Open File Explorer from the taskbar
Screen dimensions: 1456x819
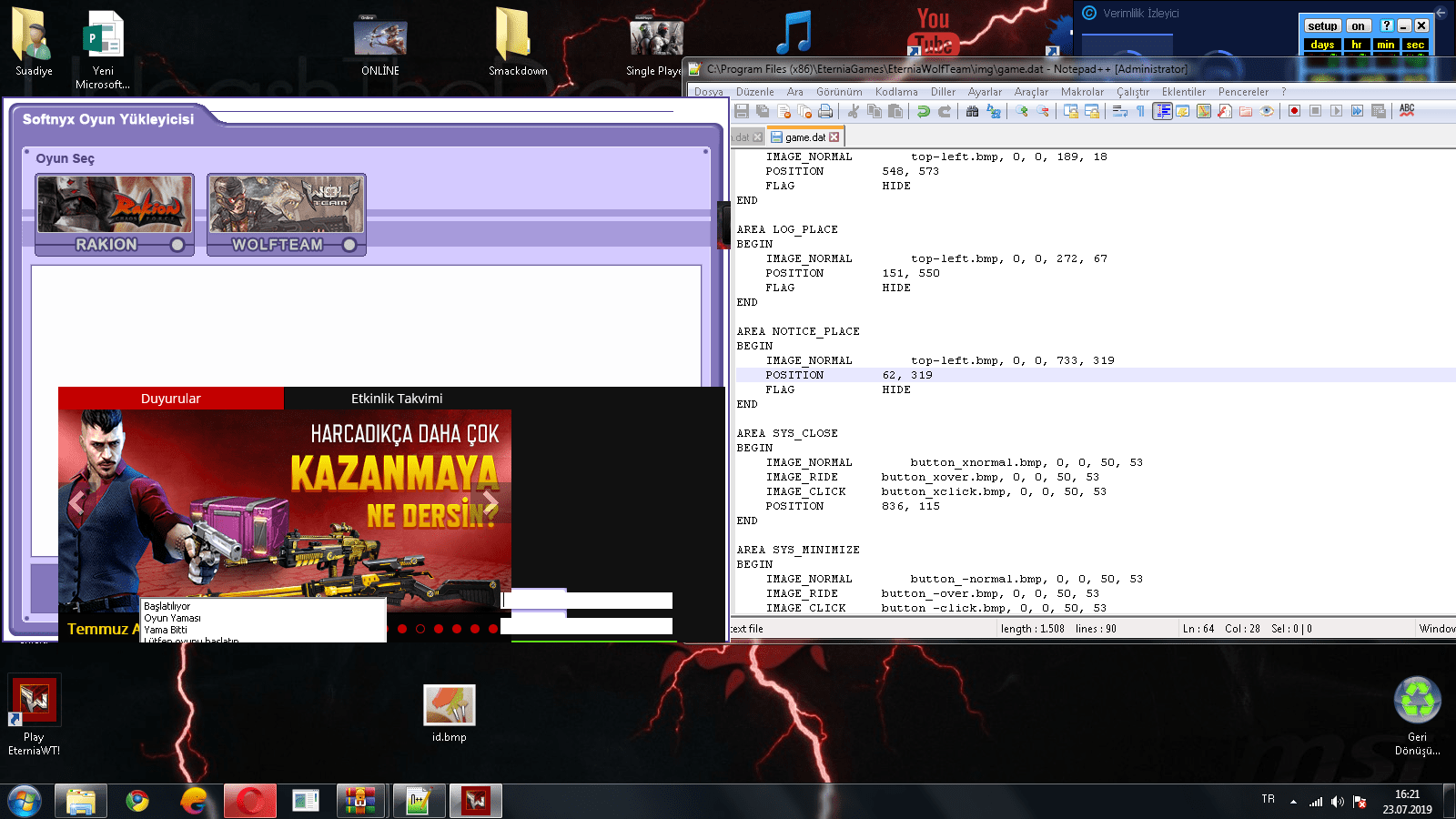(x=81, y=802)
